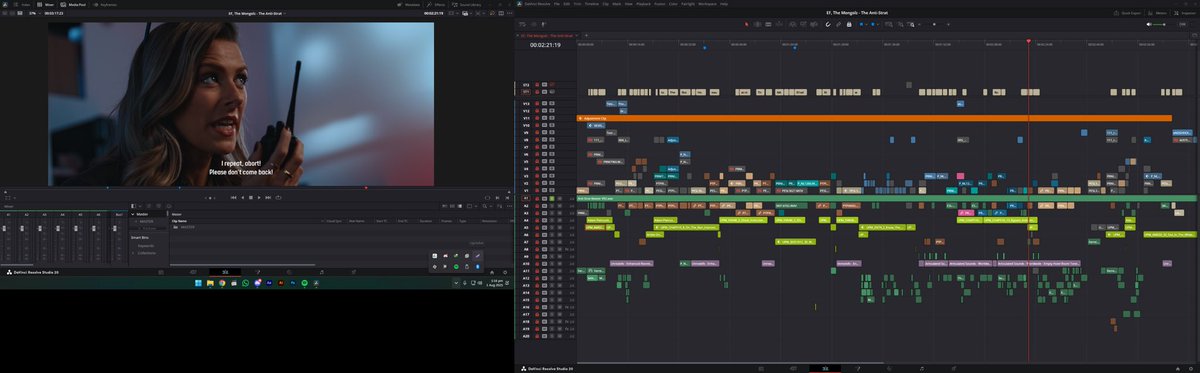The image size is (1200, 373).
Task: Open Spotify from Windows taskbar
Action: point(304,283)
